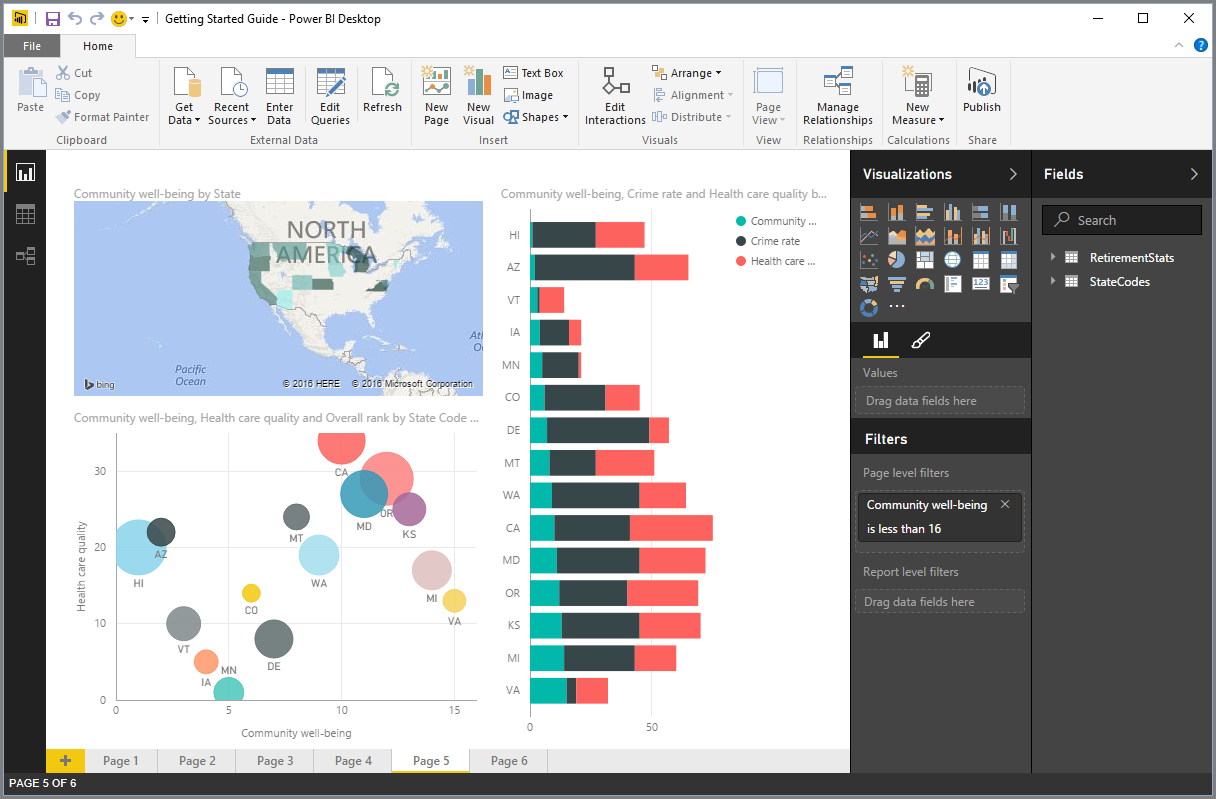Select the pie chart visualization icon

896,260
